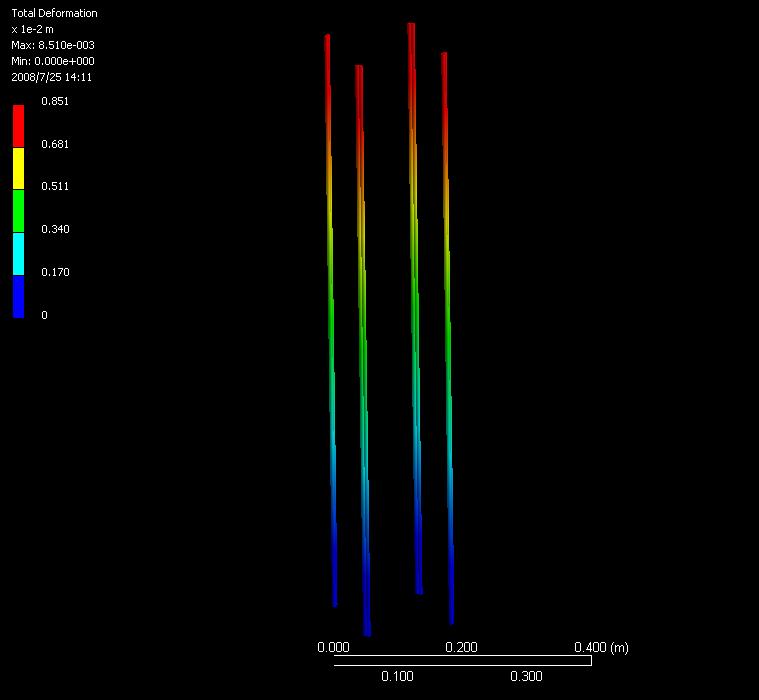759x700 pixels.
Task: Click the blue legend color band
Action: click(18, 297)
